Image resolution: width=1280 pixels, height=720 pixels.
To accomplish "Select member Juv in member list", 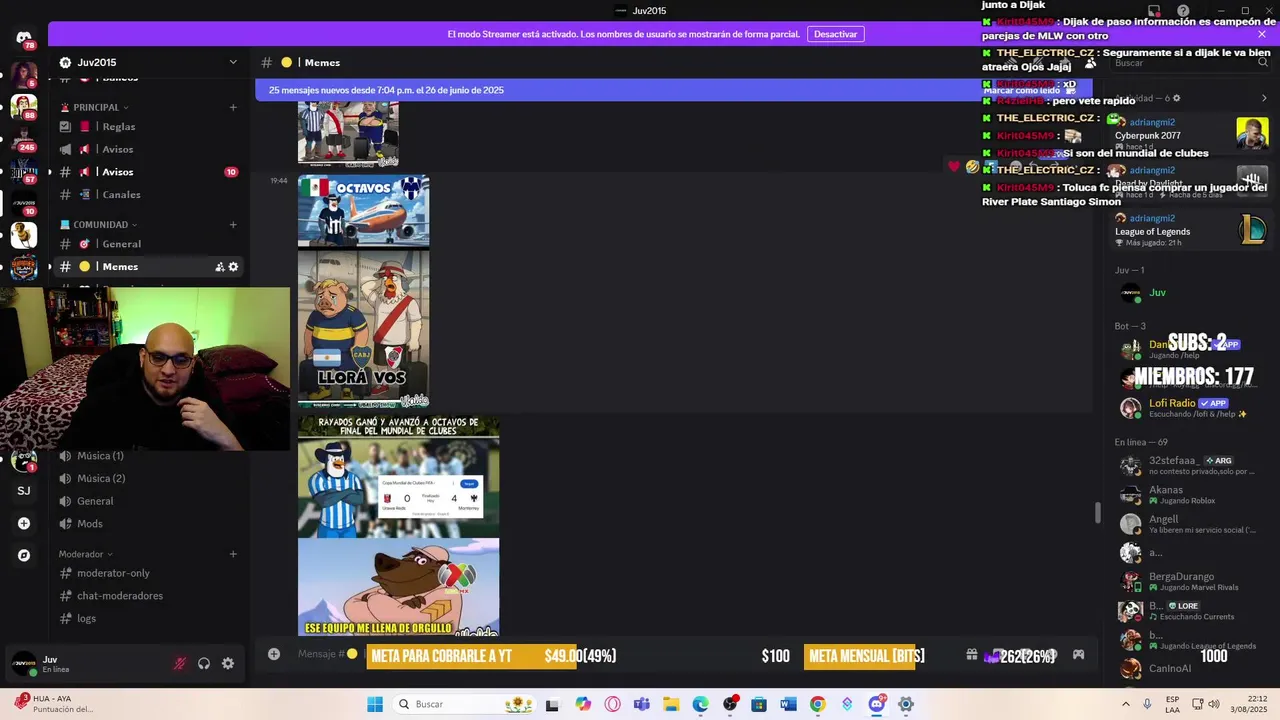I will pyautogui.click(x=1190, y=293).
